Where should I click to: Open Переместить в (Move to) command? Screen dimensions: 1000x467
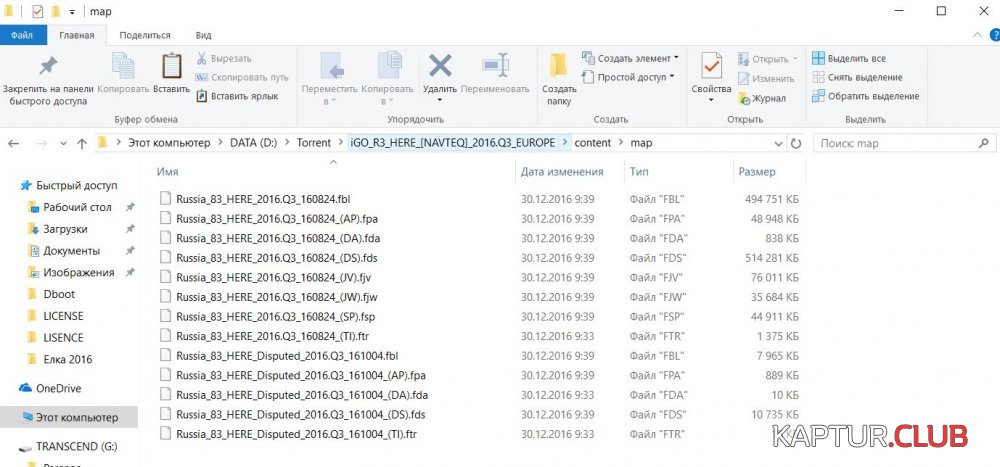[330, 80]
